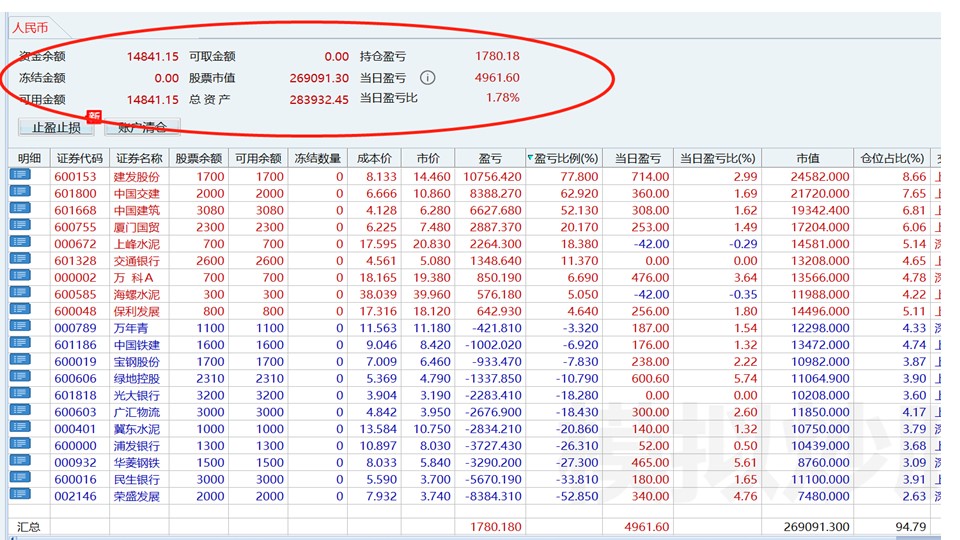Open detail icon for 绿地控股 row
The image size is (960, 540).
coord(20,377)
